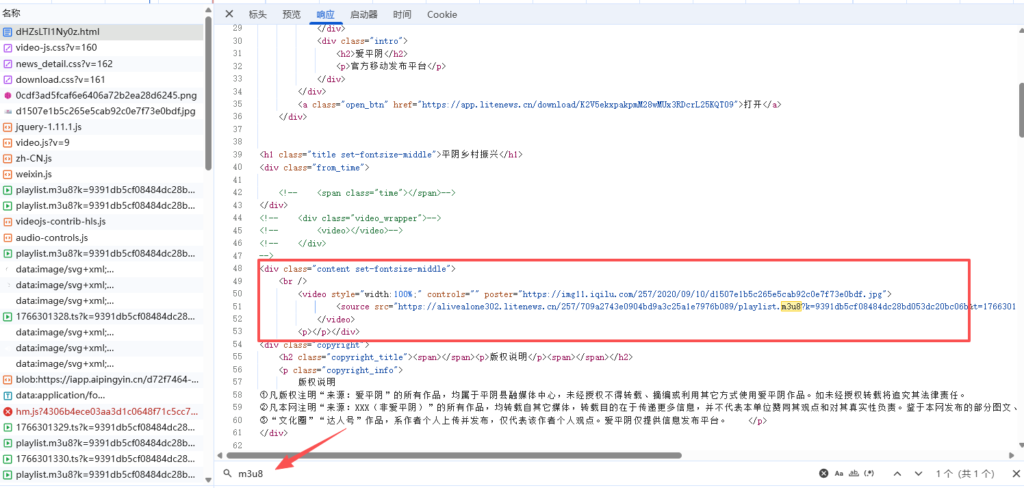Click stylesheet icon beside news_detail.css?v=162

pos(8,63)
